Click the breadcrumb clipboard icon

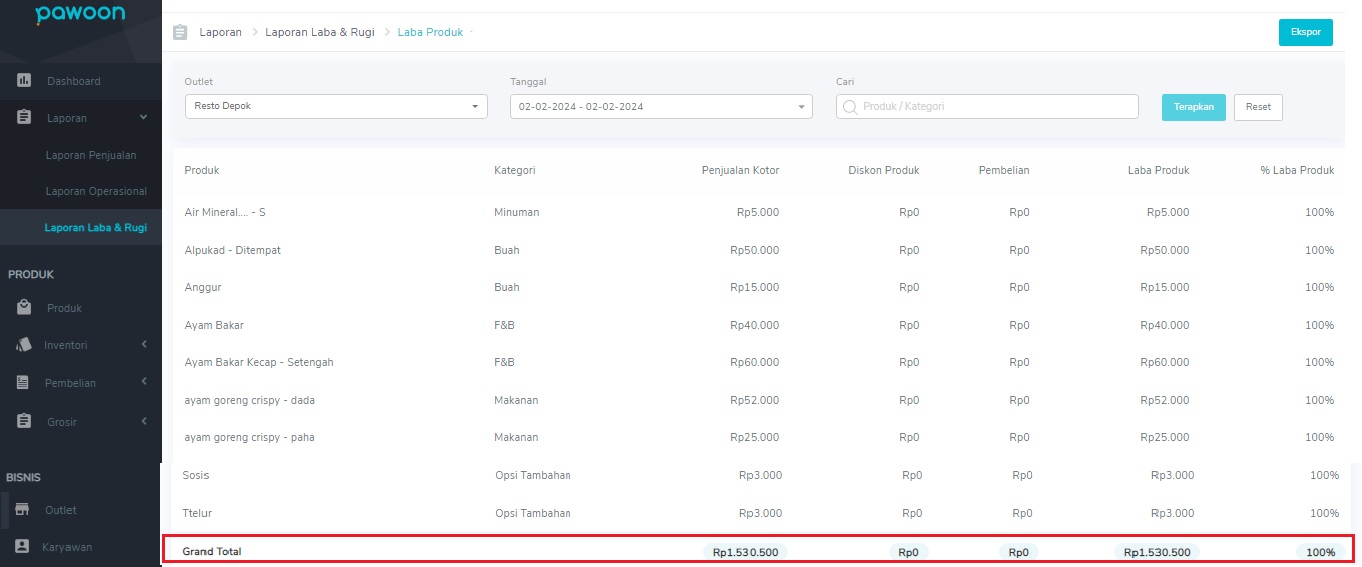tap(180, 32)
